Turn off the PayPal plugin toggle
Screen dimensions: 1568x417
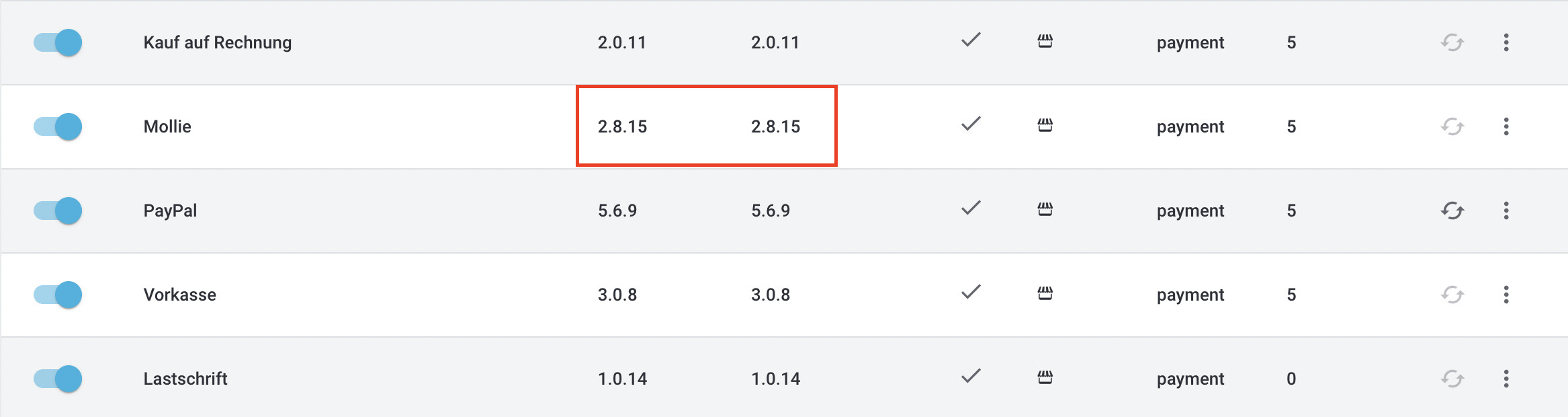pyautogui.click(x=58, y=211)
